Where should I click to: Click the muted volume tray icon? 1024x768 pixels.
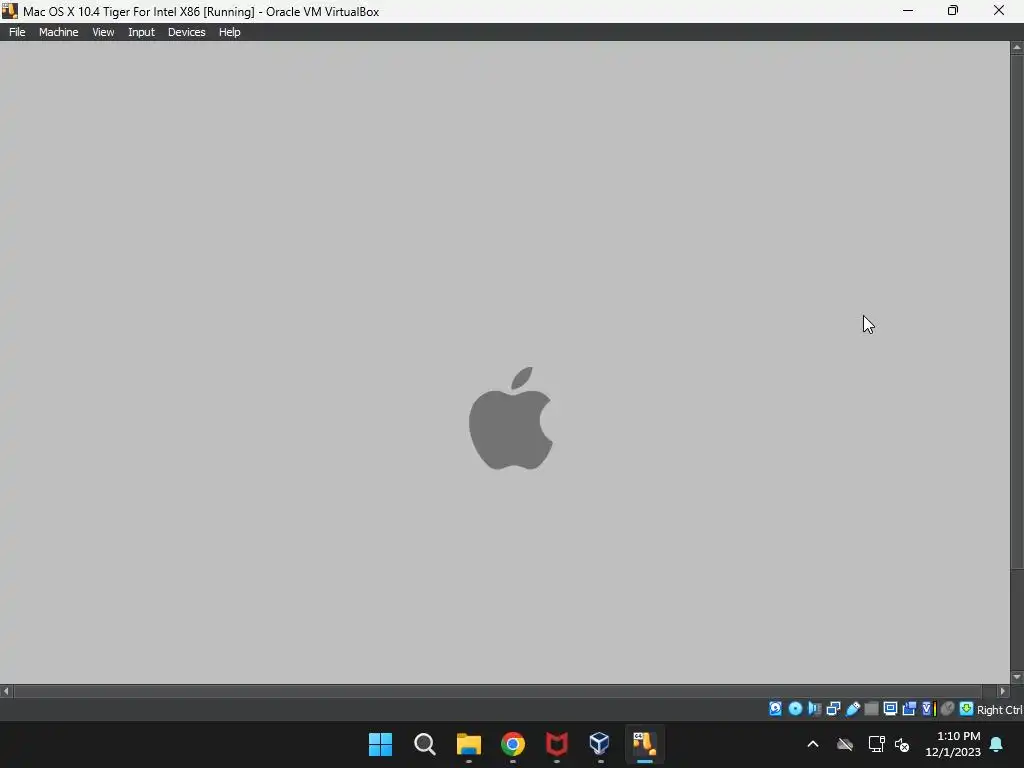902,744
